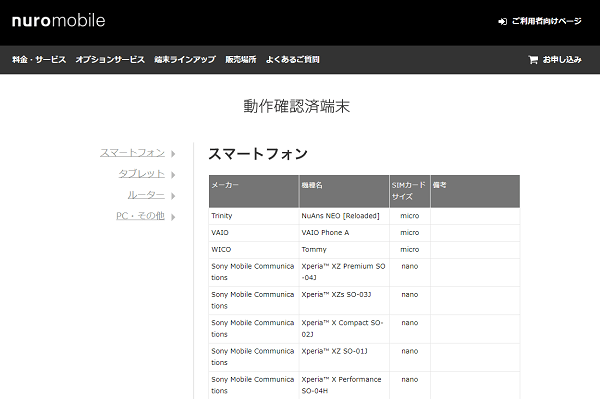The width and height of the screenshot is (600, 399).
Task: Click the VAIO Phone A table row
Action: tap(364, 233)
